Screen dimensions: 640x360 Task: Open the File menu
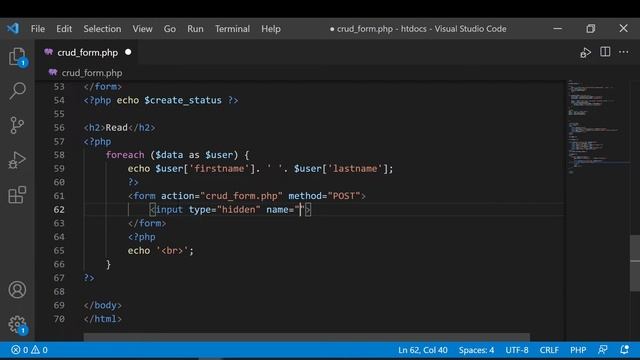(38, 29)
